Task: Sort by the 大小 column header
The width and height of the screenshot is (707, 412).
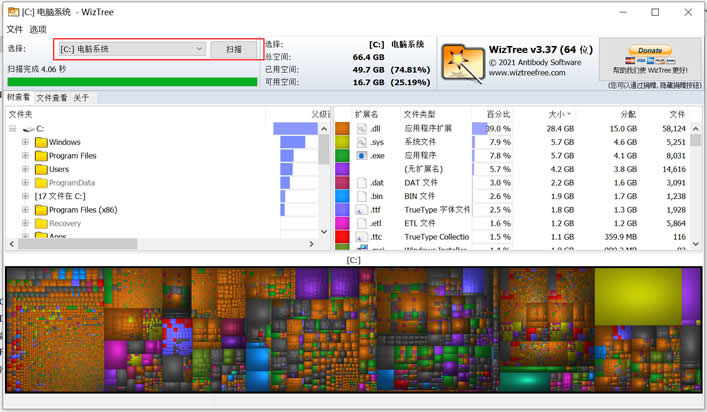Action: [559, 114]
